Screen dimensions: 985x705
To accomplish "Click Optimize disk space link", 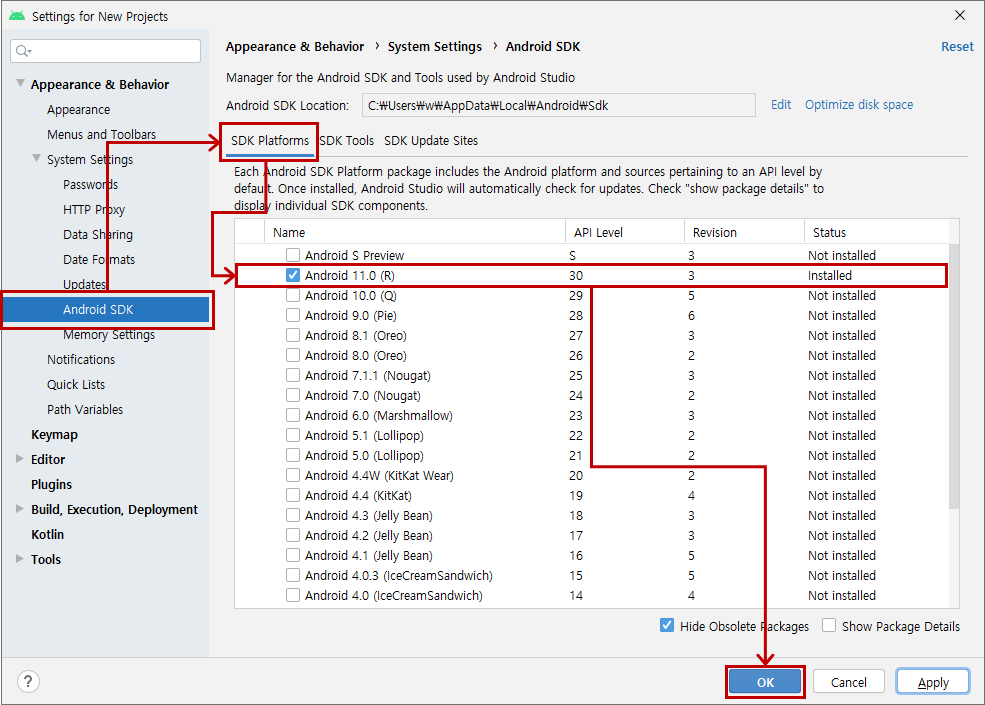I will tap(859, 105).
